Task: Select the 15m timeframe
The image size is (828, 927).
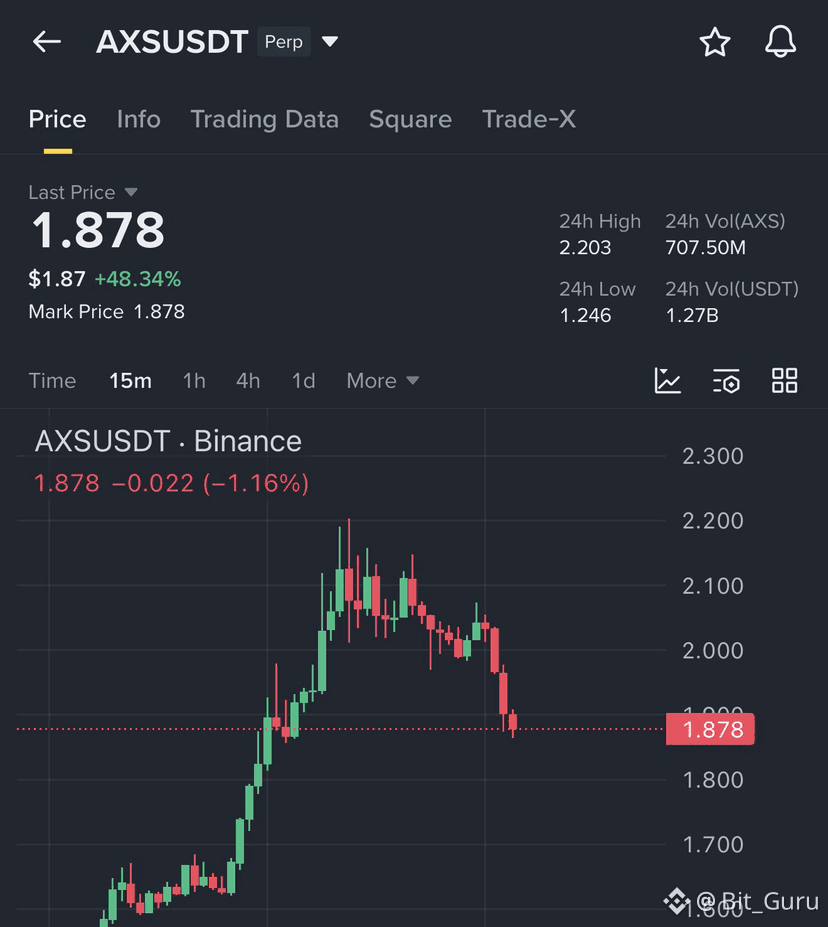Action: pyautogui.click(x=130, y=381)
